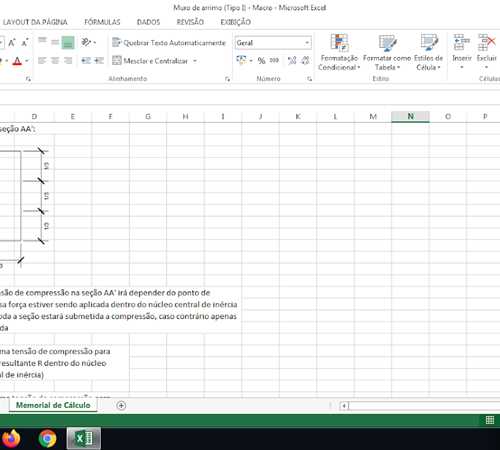Apply percent style format
This screenshot has width=500, height=450.
pos(261,61)
